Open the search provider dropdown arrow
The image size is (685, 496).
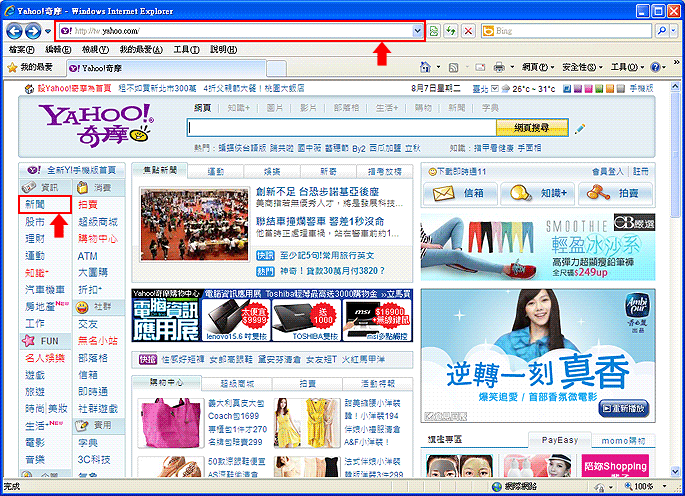(x=673, y=31)
